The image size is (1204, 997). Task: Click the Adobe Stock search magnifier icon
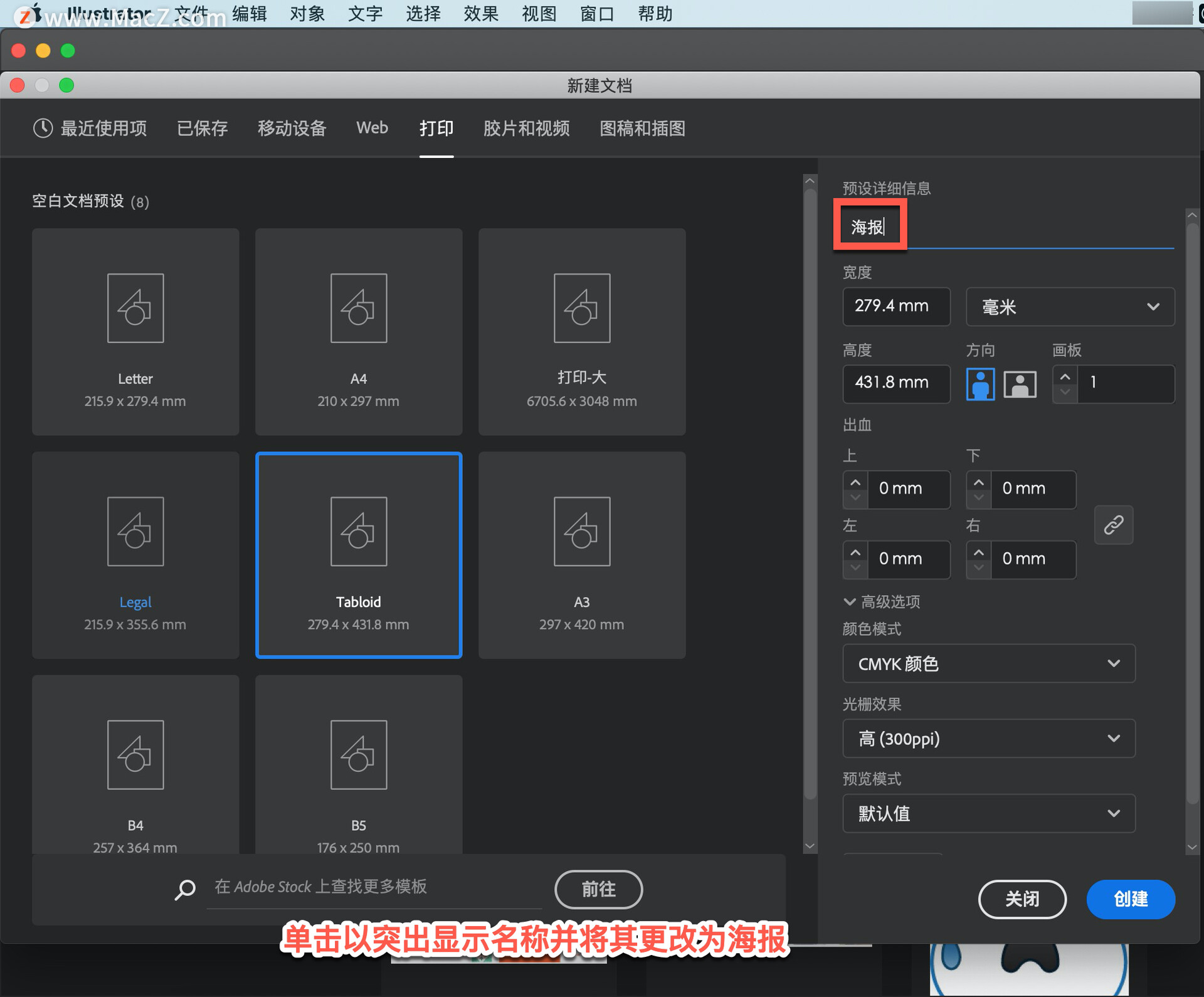coord(185,889)
